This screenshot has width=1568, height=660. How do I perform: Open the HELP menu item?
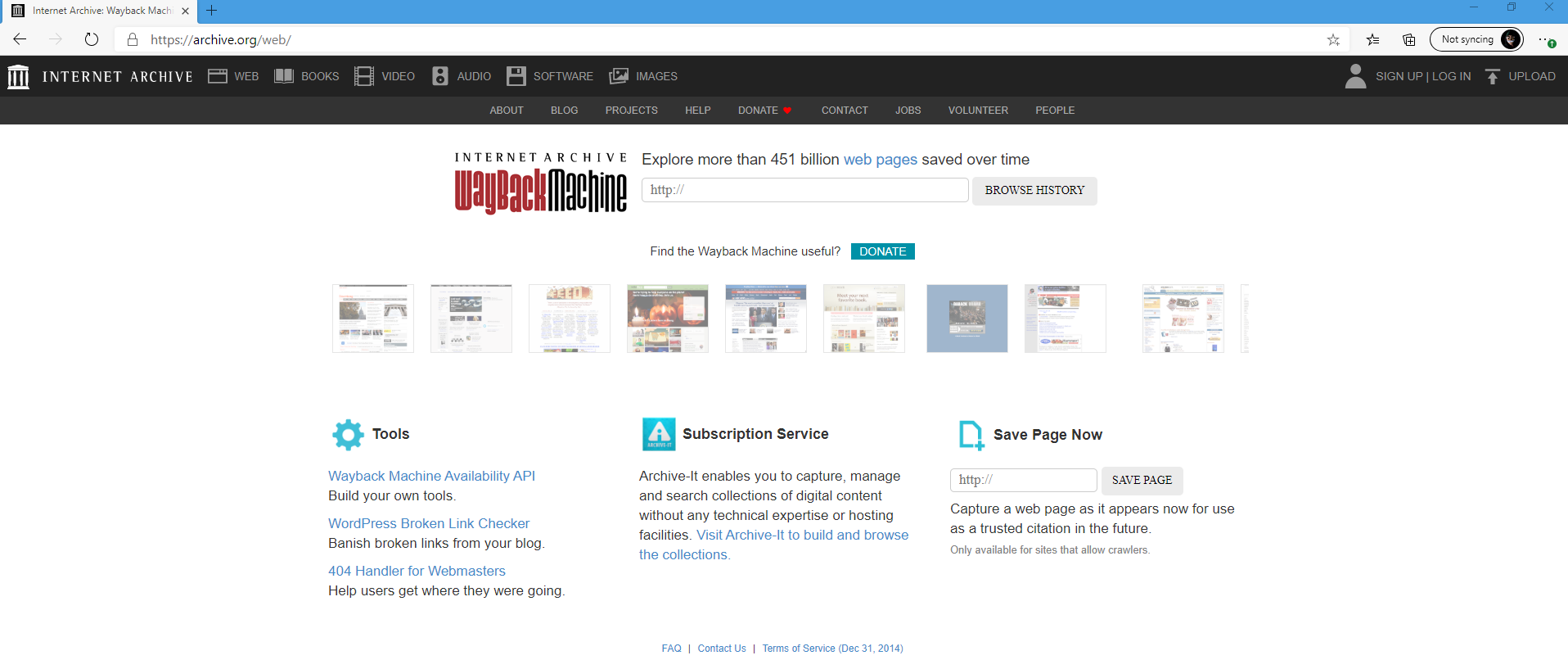pos(698,111)
